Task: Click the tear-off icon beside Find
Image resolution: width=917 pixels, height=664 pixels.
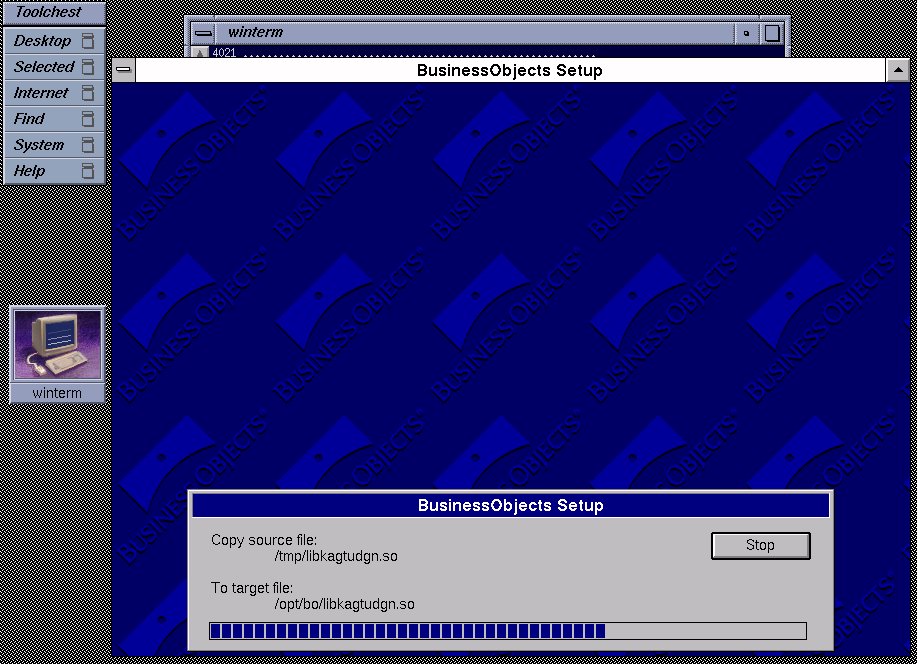Action: click(88, 119)
